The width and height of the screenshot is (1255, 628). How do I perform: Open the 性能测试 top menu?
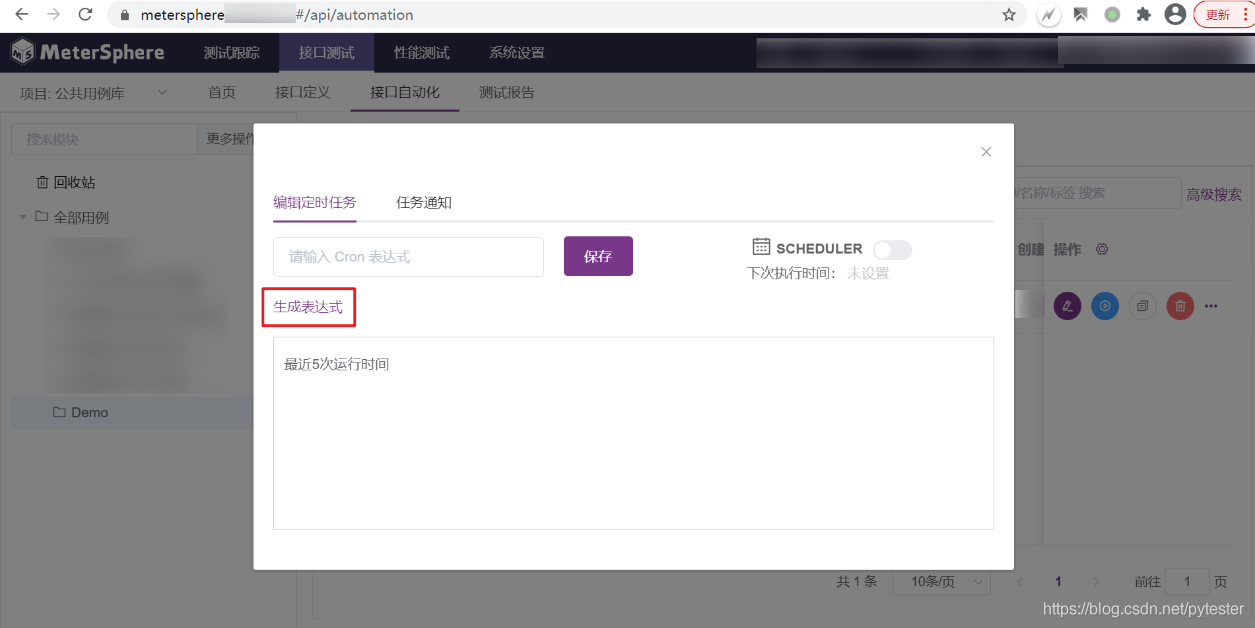[421, 53]
